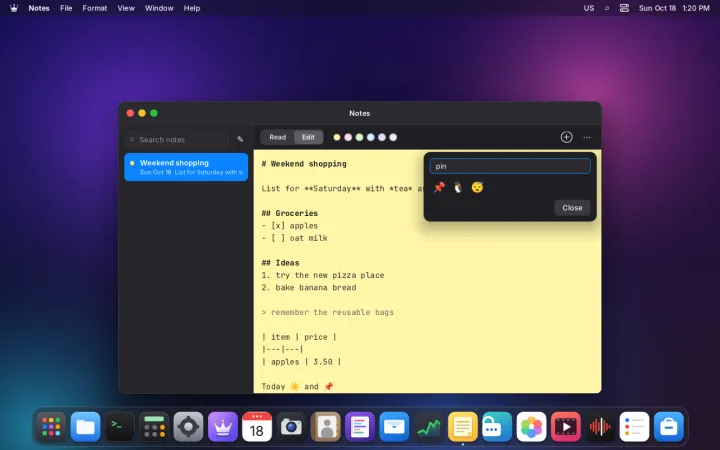
Task: Open the three-dot more options menu
Action: point(587,137)
